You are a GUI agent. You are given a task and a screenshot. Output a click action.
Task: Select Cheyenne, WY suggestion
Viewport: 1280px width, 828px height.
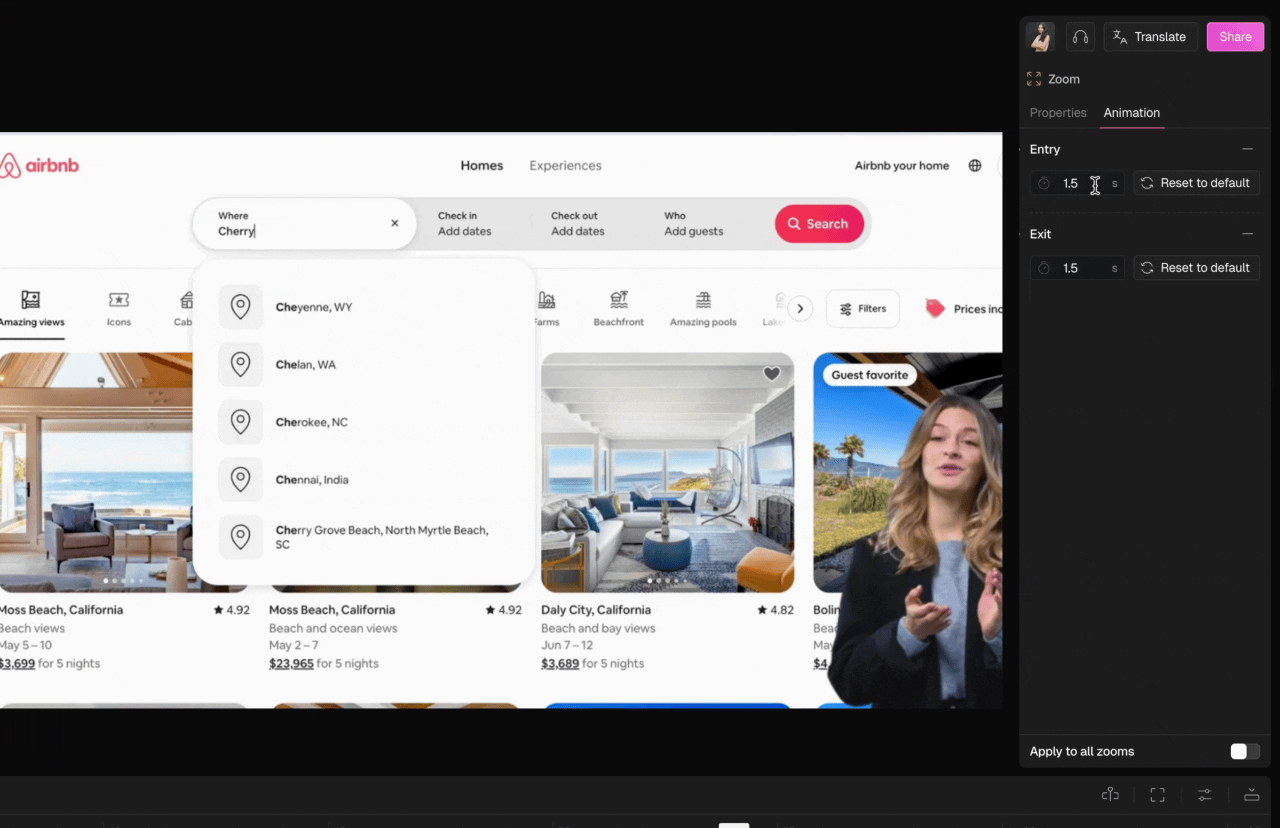coord(364,307)
